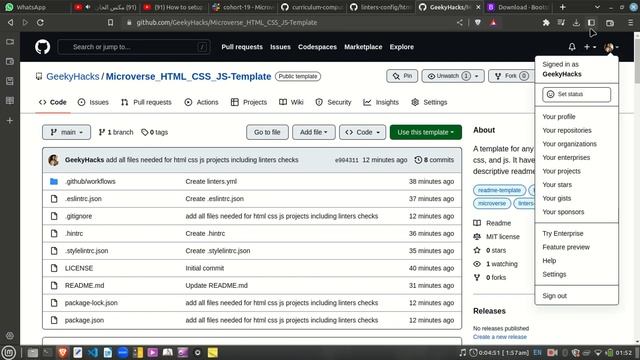Expand the Add file dropdown
This screenshot has height=360, width=640.
313,132
